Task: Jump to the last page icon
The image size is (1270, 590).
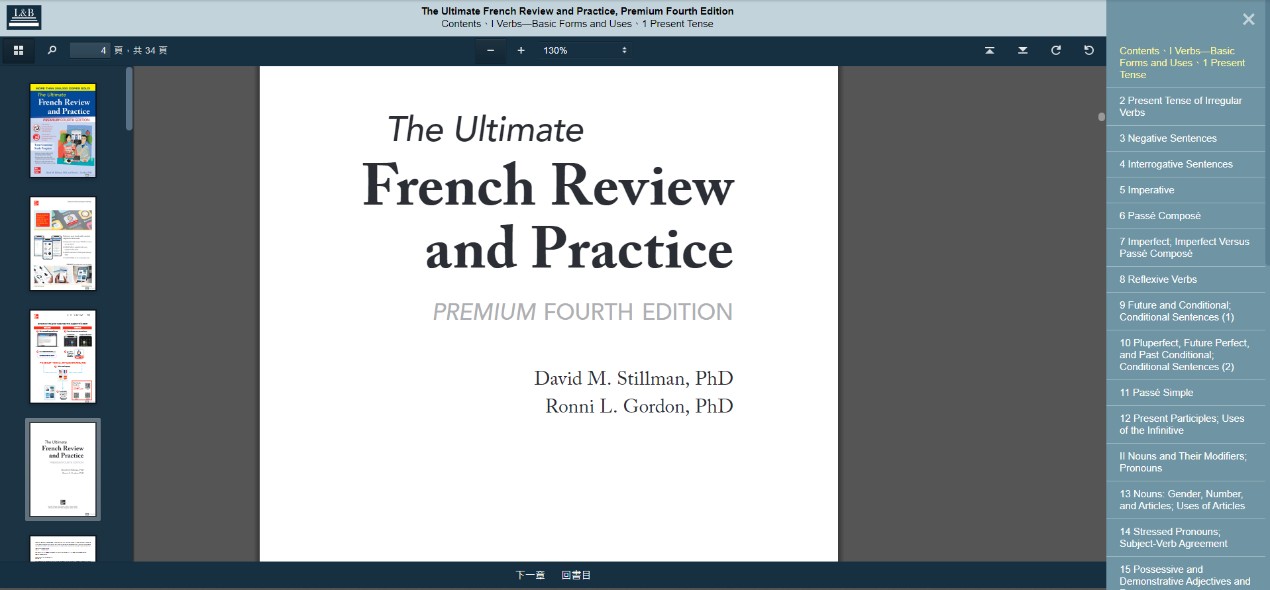Action: pyautogui.click(x=1022, y=50)
